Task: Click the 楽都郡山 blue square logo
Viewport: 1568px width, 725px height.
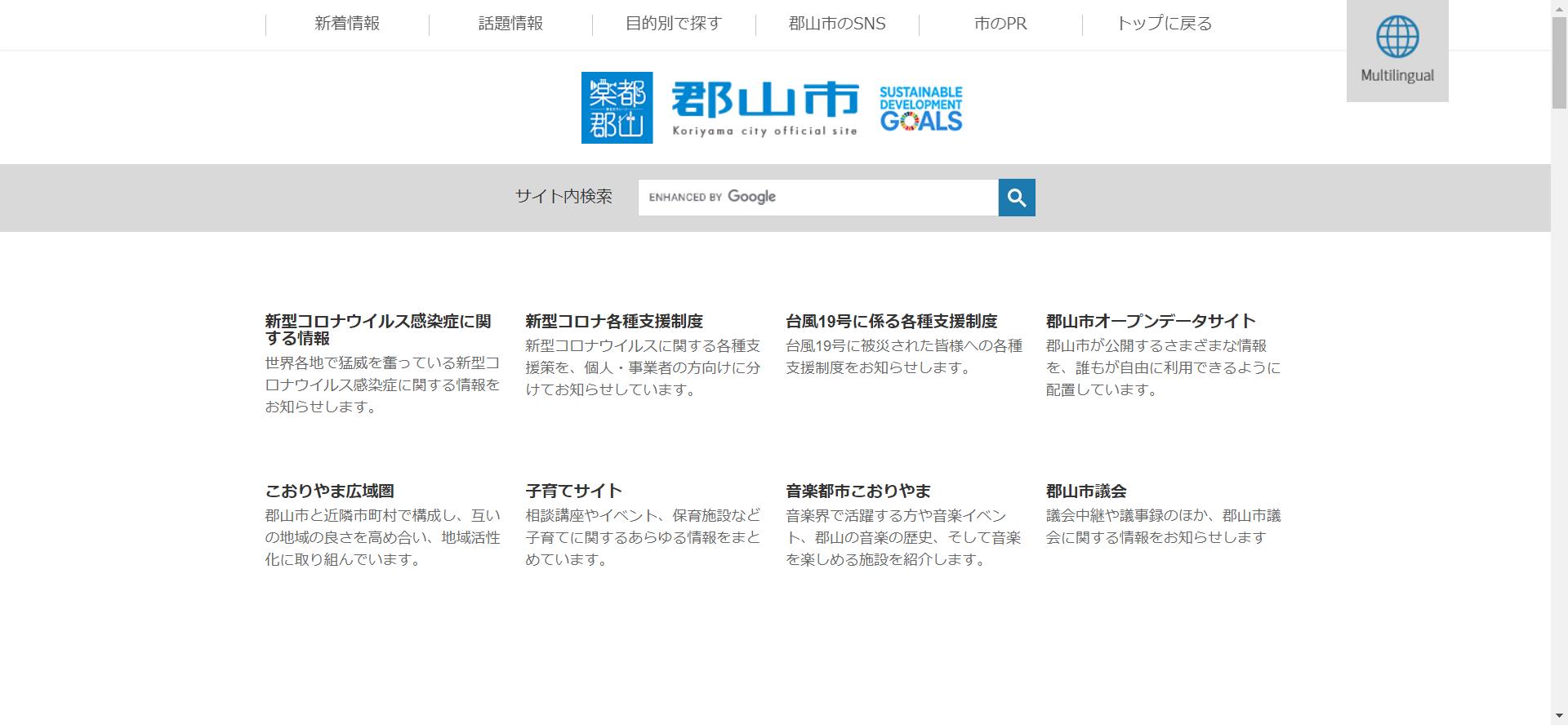Action: [x=617, y=108]
